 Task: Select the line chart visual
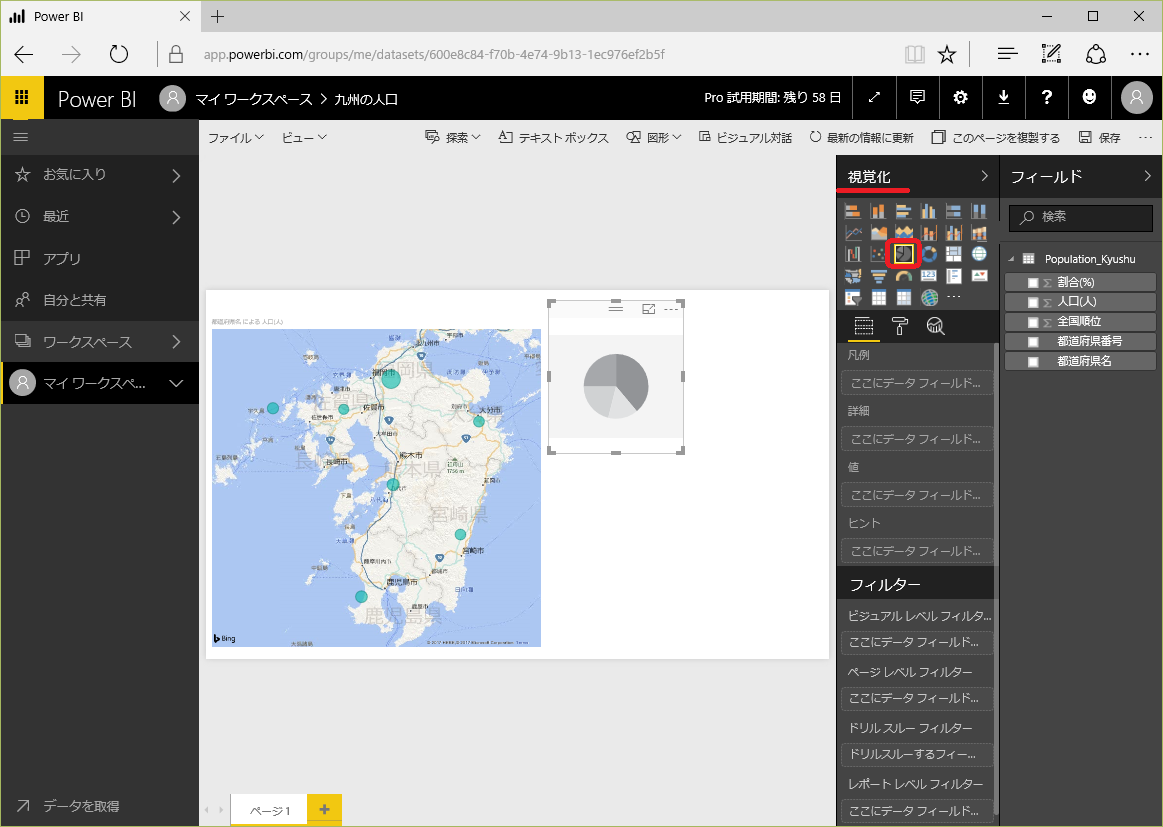853,233
